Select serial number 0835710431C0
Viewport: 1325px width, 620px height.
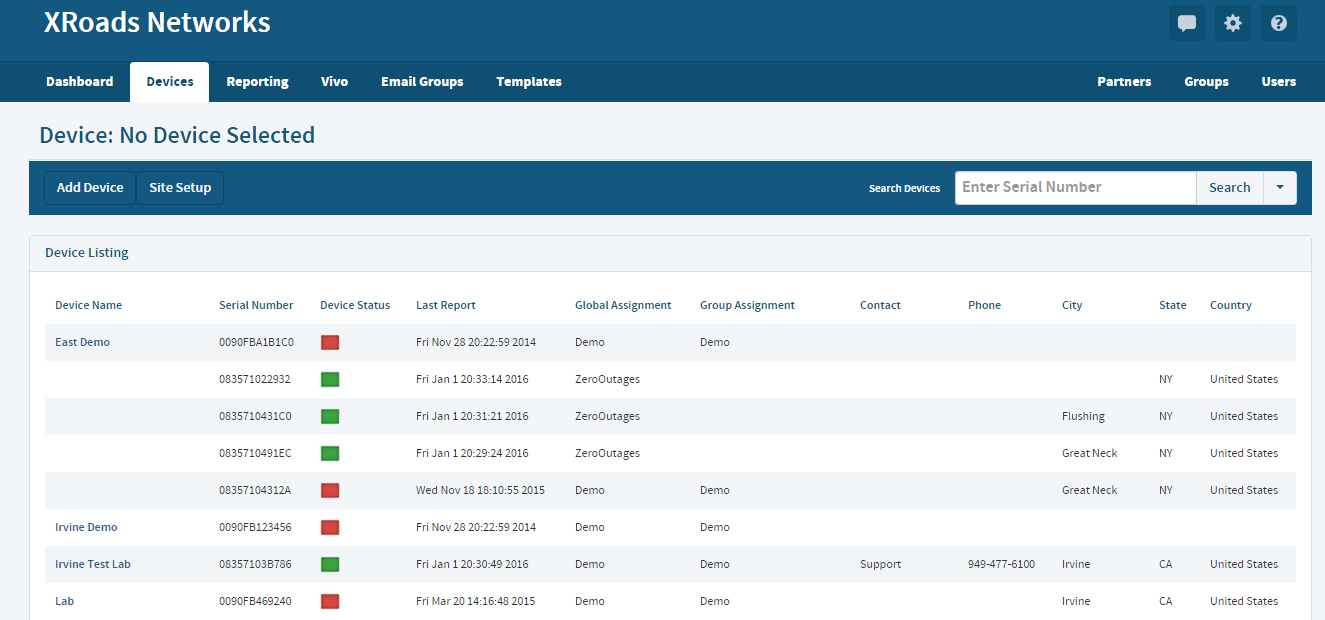tap(255, 416)
